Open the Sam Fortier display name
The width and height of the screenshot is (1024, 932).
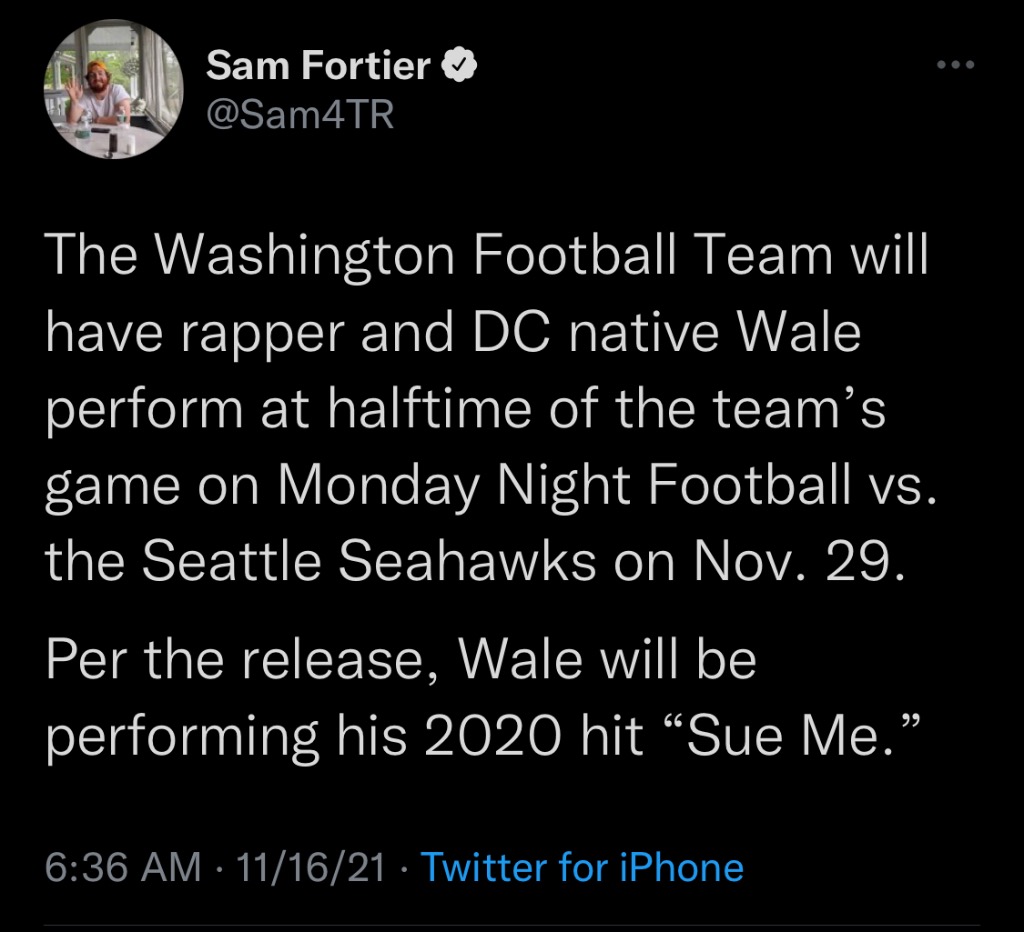[318, 65]
